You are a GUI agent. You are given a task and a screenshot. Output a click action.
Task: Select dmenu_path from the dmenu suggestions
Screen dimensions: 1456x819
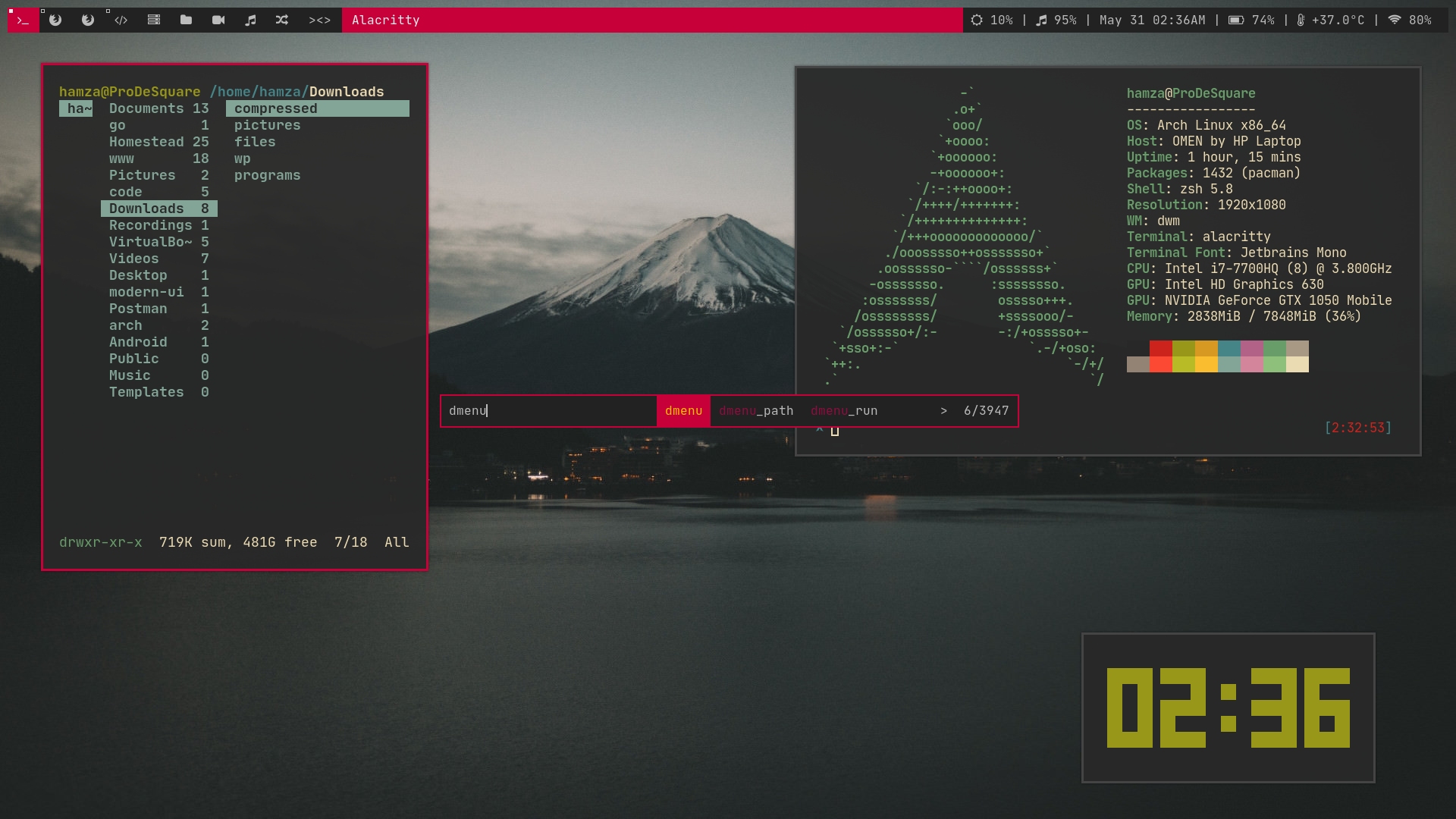pyautogui.click(x=755, y=410)
